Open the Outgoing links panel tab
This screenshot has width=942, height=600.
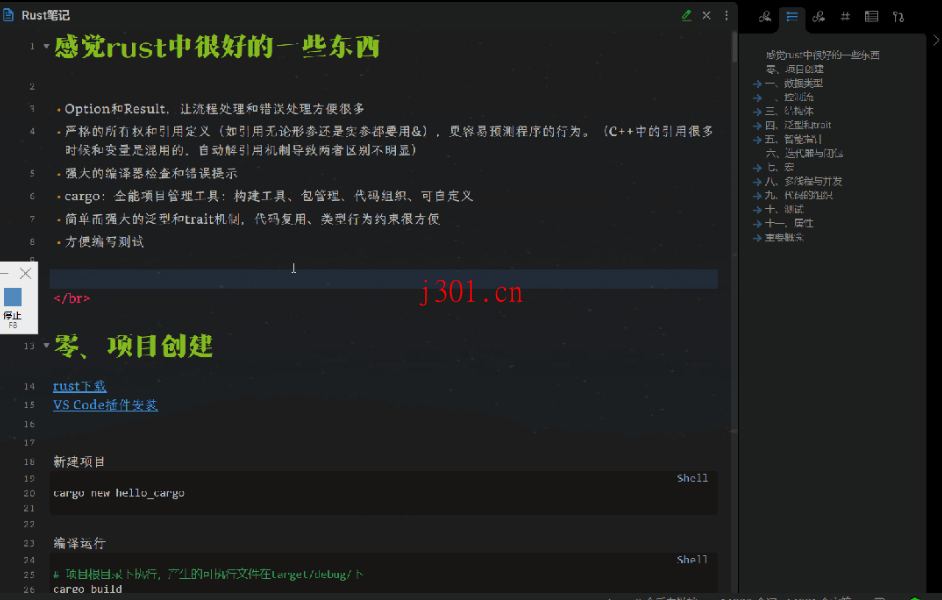tap(818, 17)
